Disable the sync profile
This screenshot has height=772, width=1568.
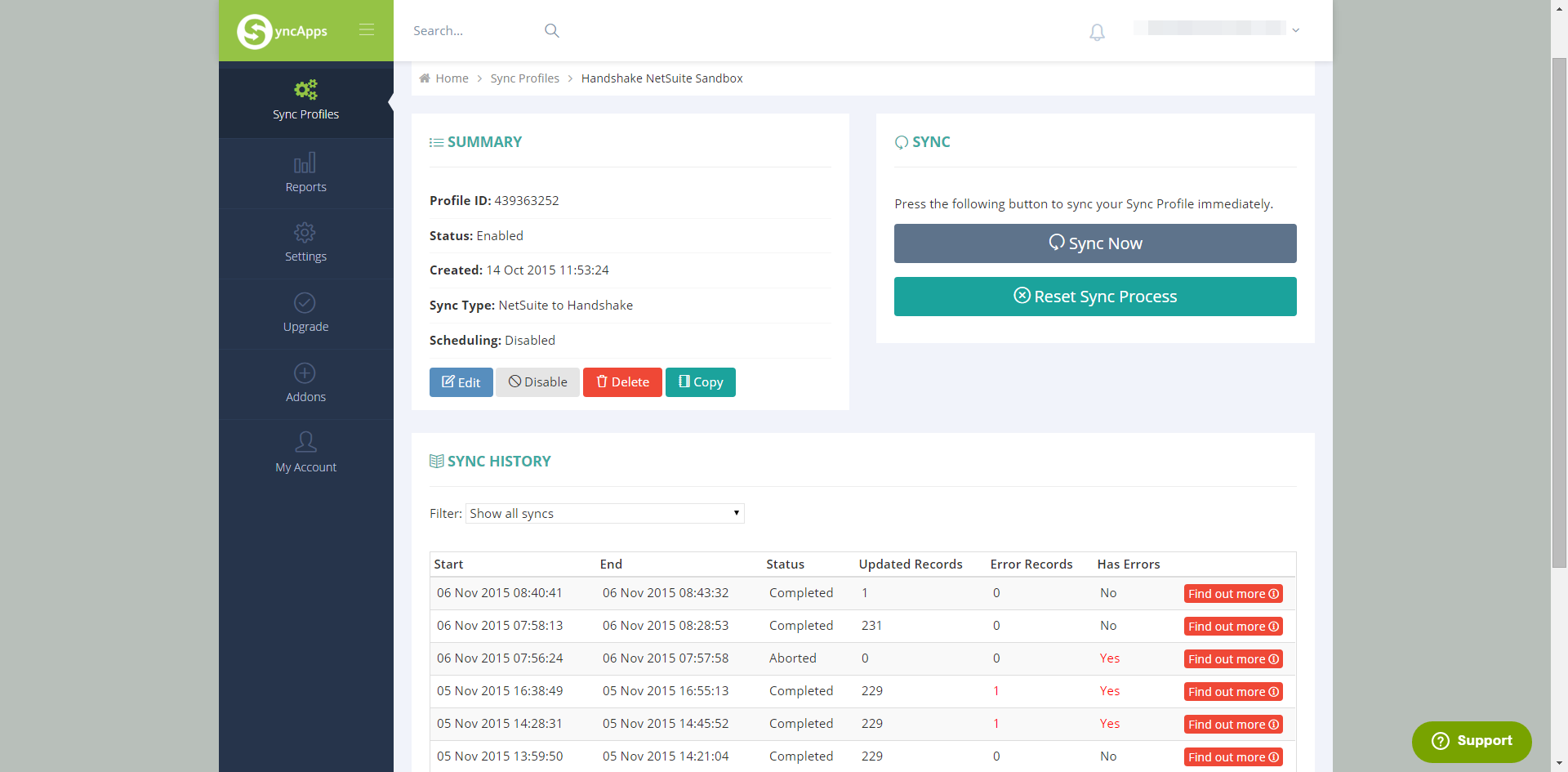point(537,382)
